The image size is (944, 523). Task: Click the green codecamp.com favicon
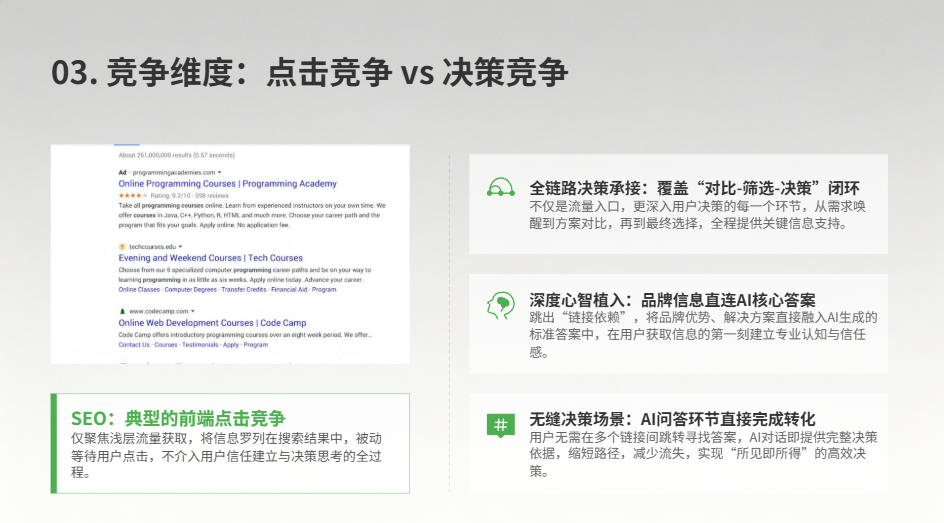click(x=122, y=311)
